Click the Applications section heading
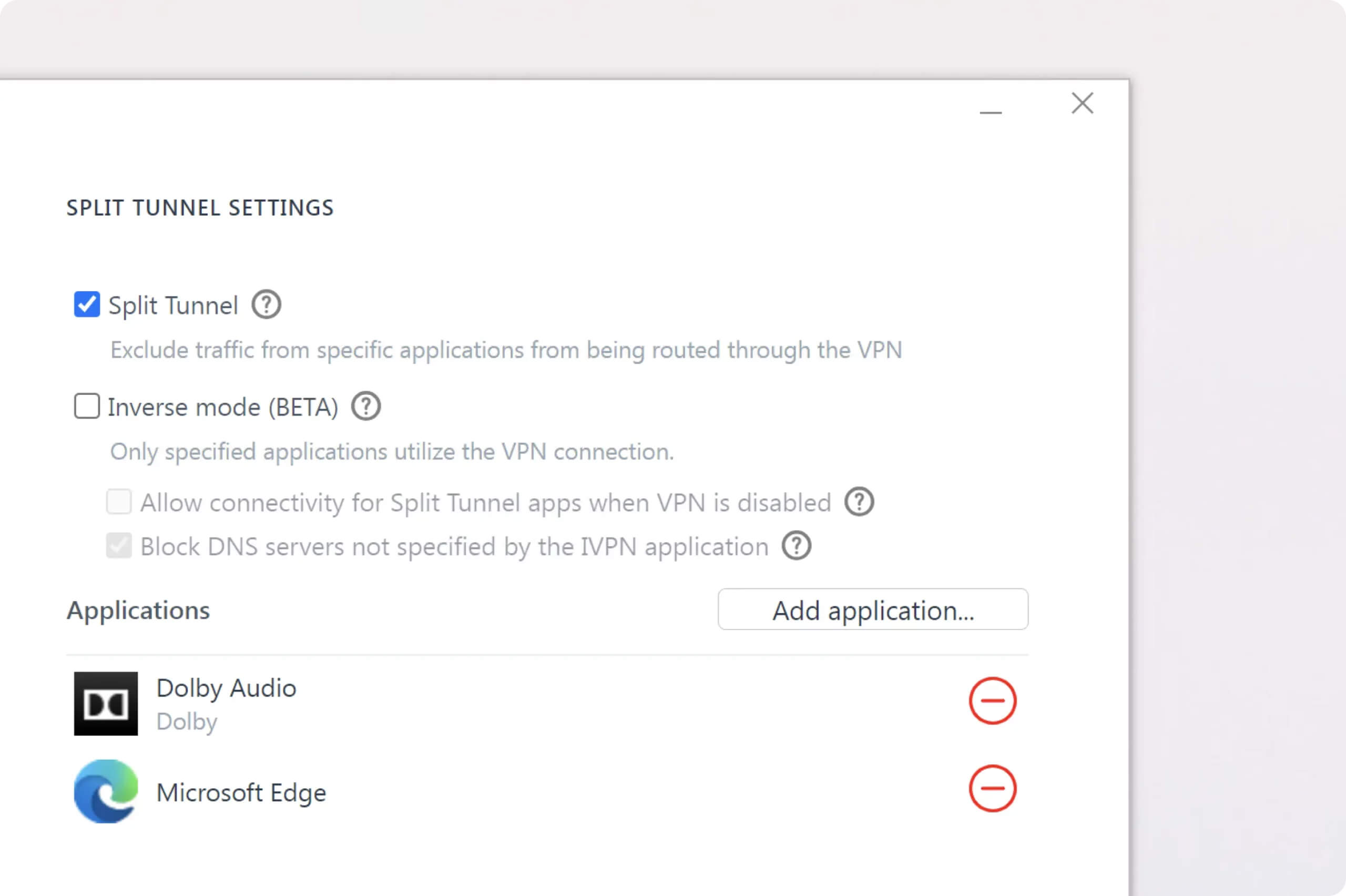Image resolution: width=1346 pixels, height=896 pixels. point(138,610)
